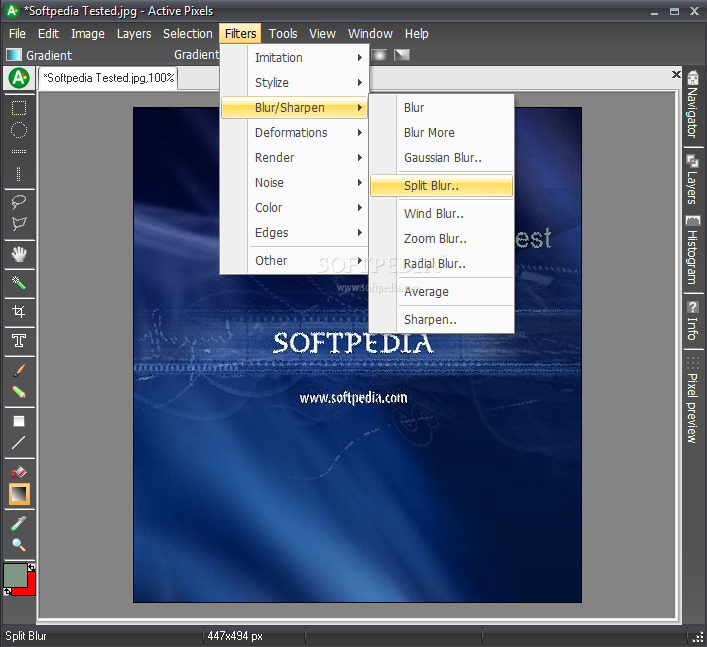Open the Layers menu in menu bar
Viewport: 707px width, 647px height.
pyautogui.click(x=134, y=34)
